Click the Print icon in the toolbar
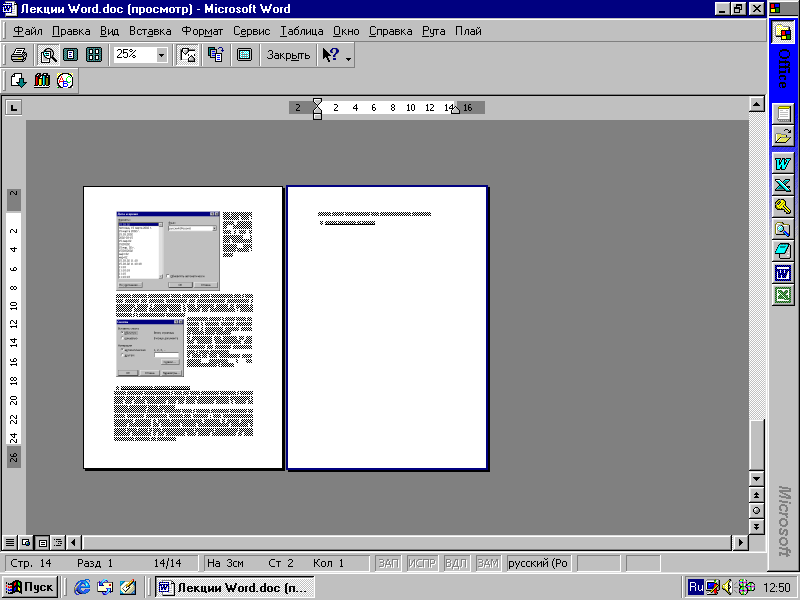 [19, 55]
